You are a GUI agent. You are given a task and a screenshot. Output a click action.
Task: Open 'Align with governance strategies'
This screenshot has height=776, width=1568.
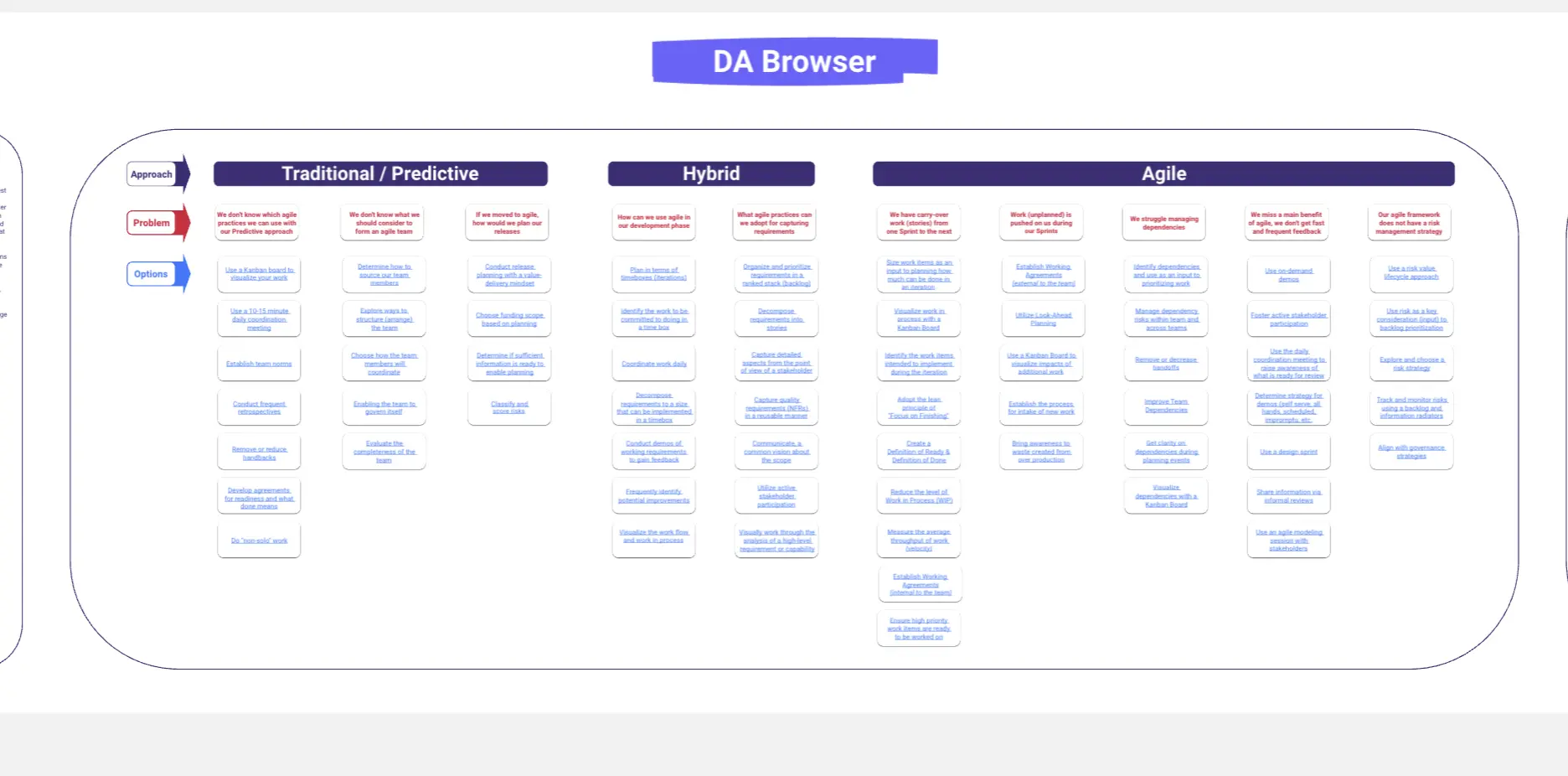tap(1411, 452)
